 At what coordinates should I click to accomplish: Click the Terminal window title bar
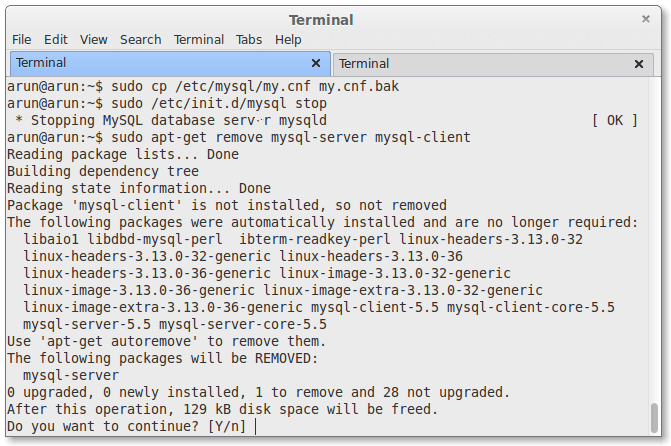click(321, 20)
